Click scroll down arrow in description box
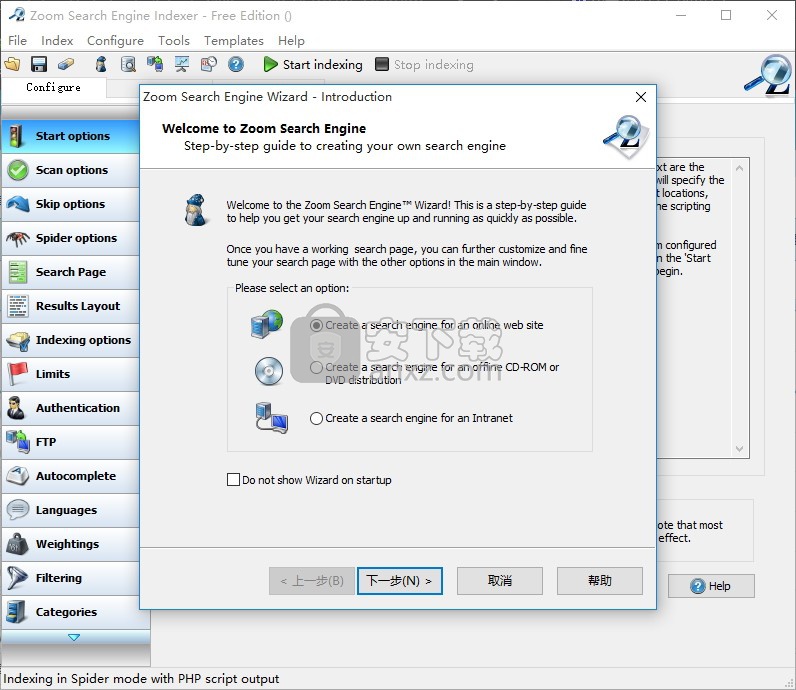The width and height of the screenshot is (796, 690). point(739,449)
